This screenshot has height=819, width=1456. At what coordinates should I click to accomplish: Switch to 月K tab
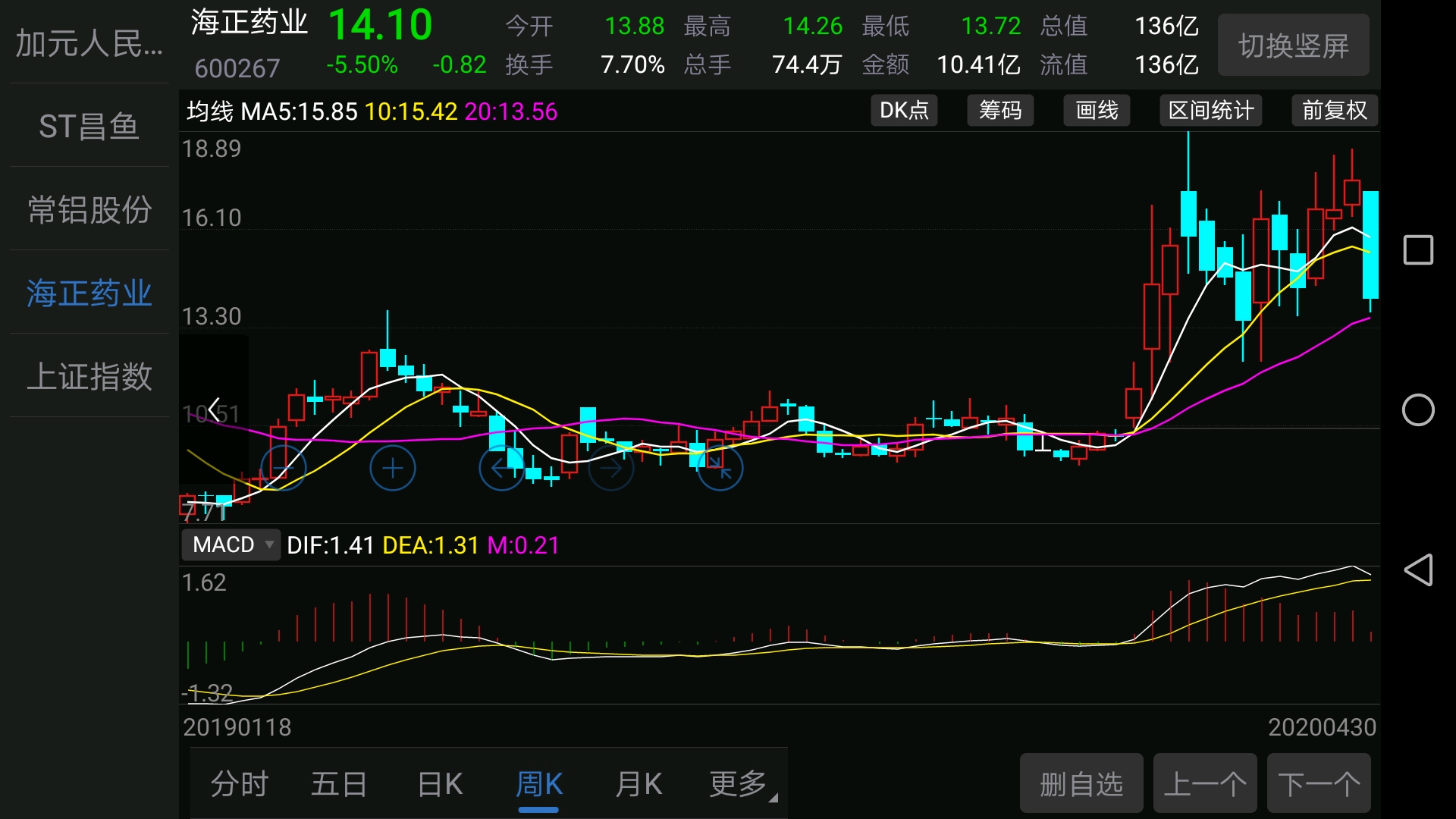point(639,784)
